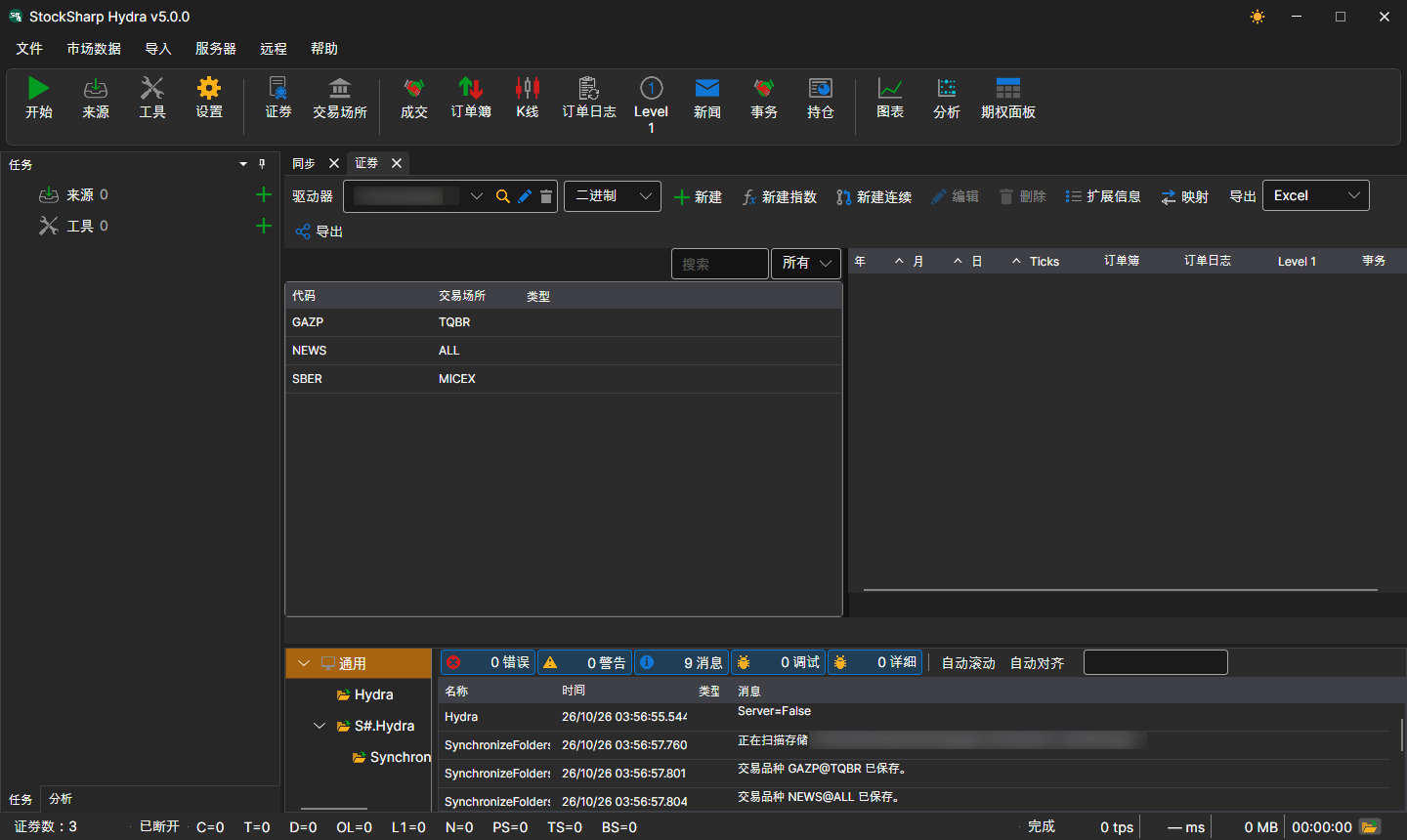This screenshot has width=1407, height=840.
Task: Open the Tools (工具) toolbar icon
Action: tap(151, 88)
